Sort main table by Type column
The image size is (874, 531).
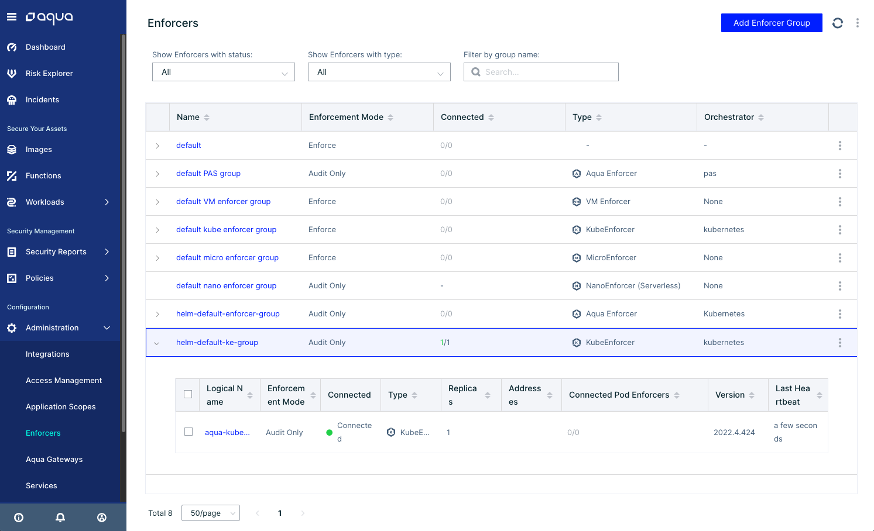point(599,118)
